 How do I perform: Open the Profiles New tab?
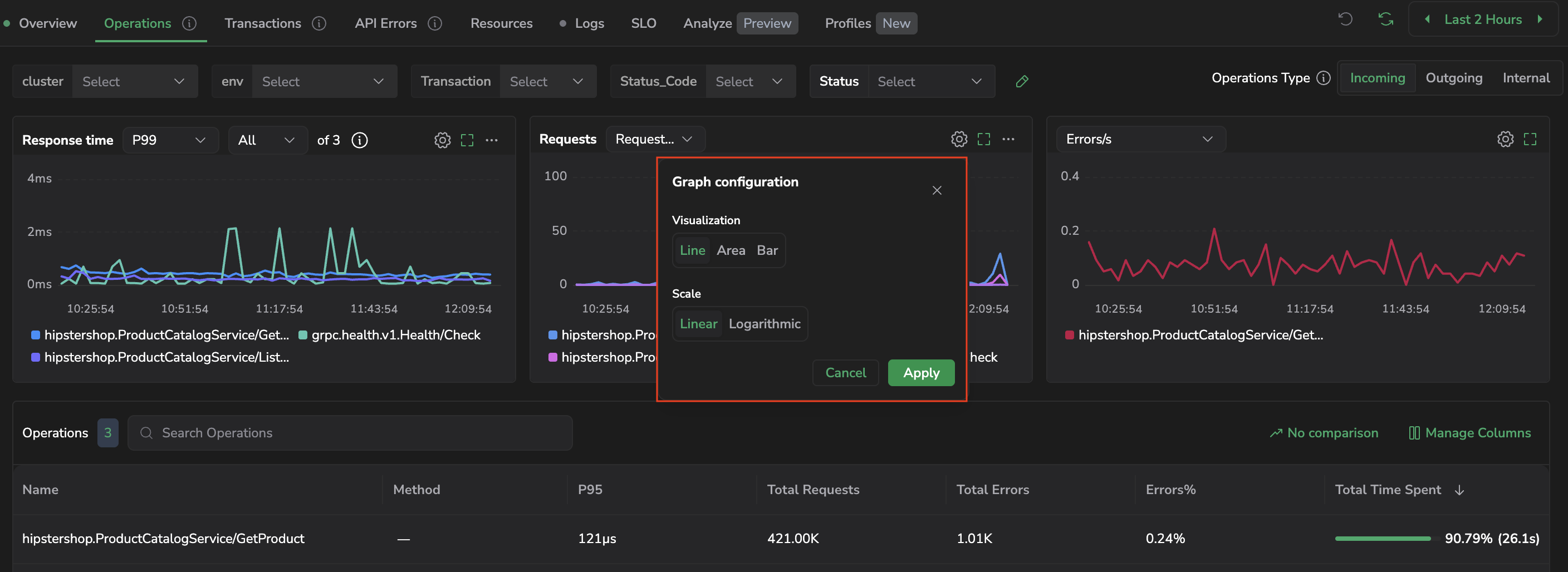(x=870, y=23)
